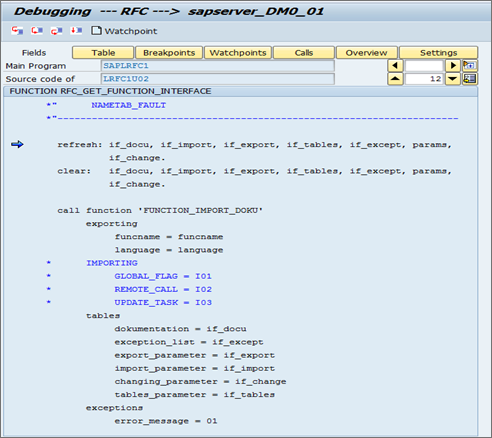Viewport: 492px width, 438px height.
Task: Click the 'exporting' keyword line
Action: coord(112,224)
